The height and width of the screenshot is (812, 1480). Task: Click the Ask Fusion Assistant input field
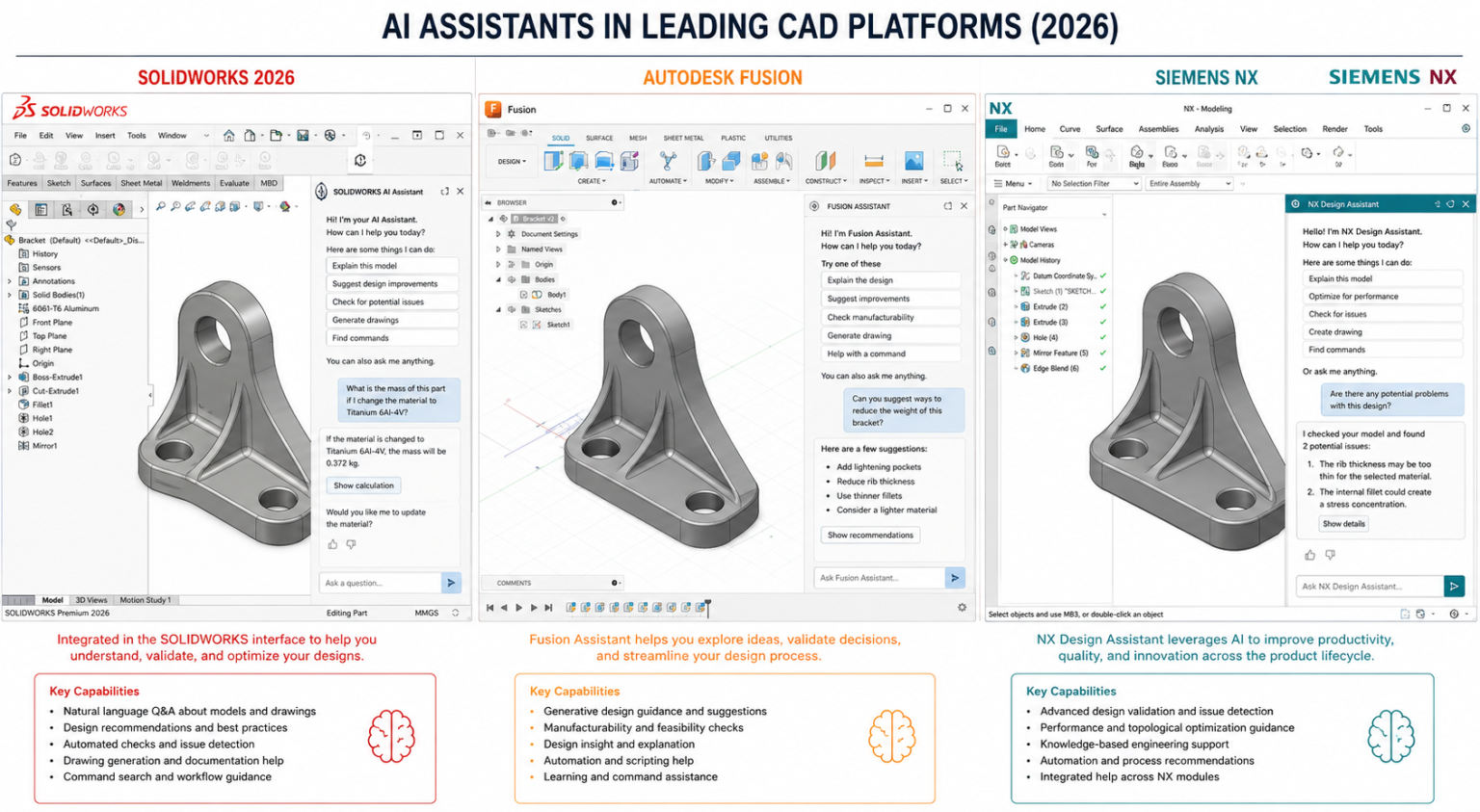click(880, 578)
